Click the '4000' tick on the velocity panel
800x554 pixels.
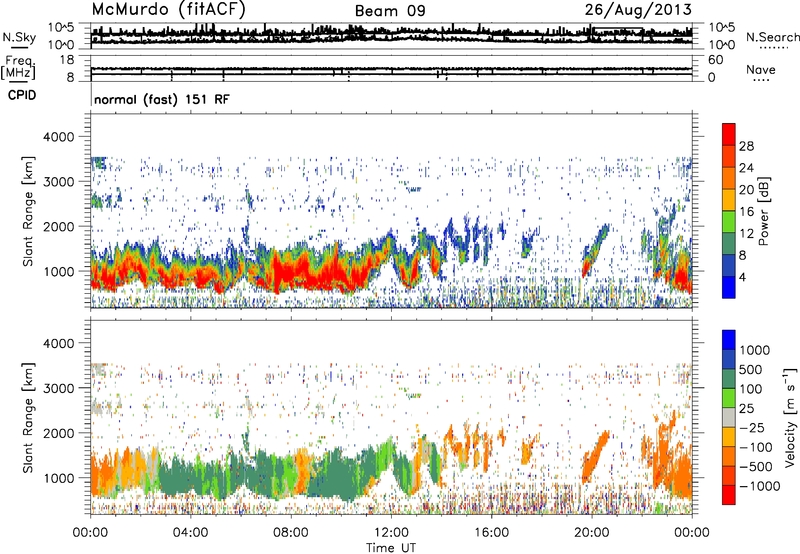pyautogui.click(x=59, y=343)
